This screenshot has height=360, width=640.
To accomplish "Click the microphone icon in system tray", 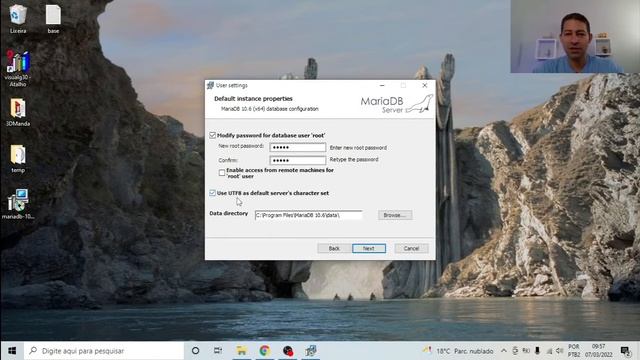I will tap(537, 351).
